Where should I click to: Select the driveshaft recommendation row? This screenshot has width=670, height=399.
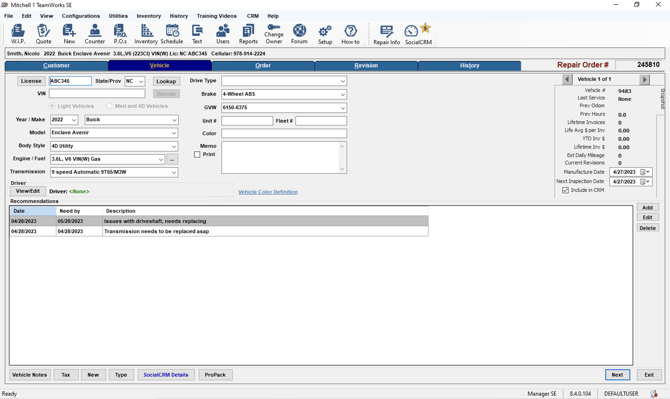tap(219, 221)
